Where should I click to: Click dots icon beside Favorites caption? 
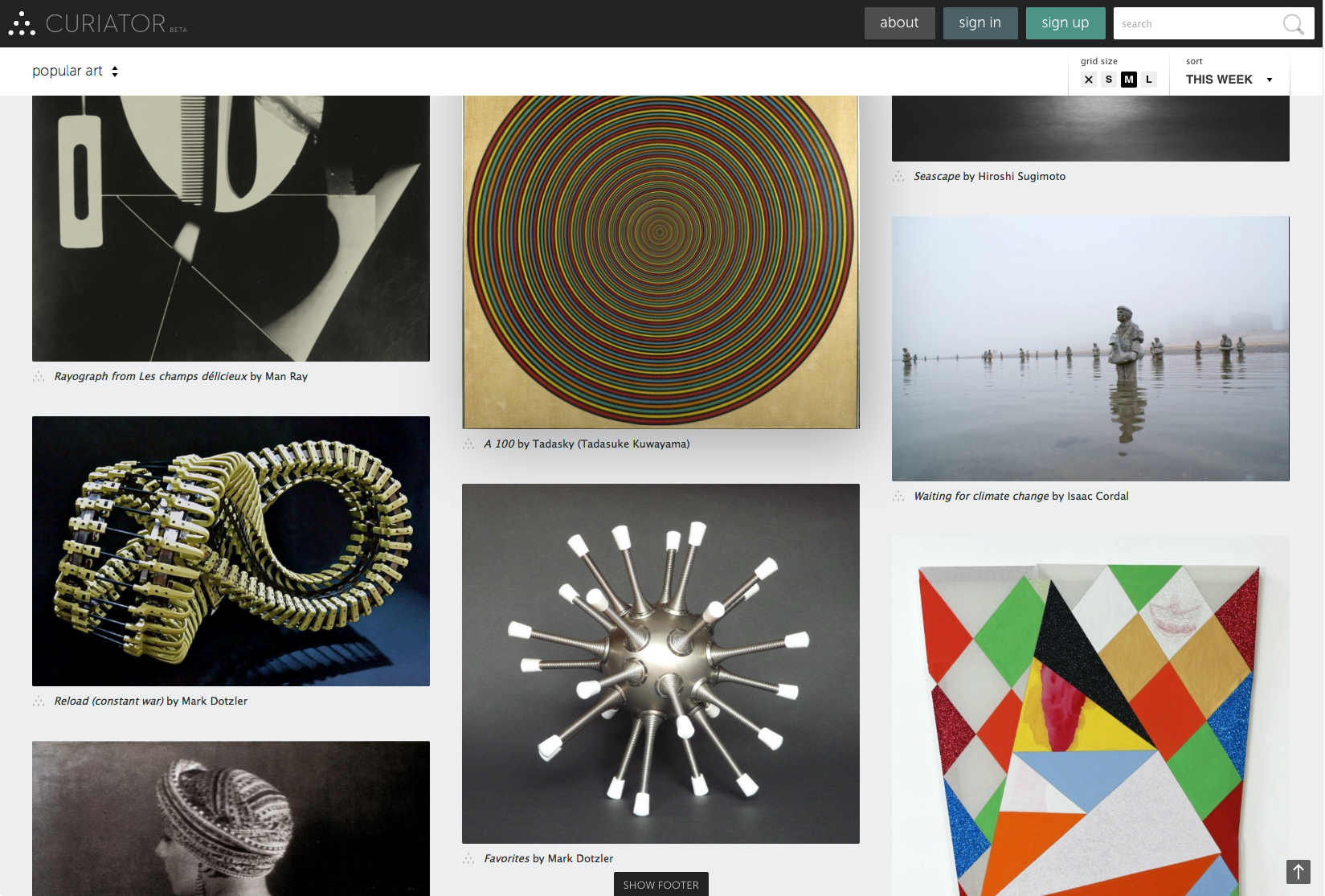pos(468,858)
